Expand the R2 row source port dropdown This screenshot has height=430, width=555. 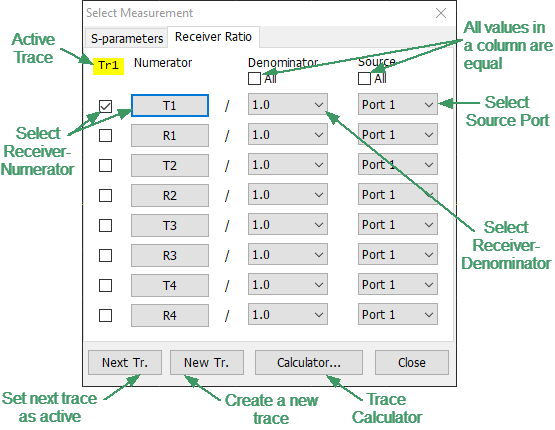point(398,194)
